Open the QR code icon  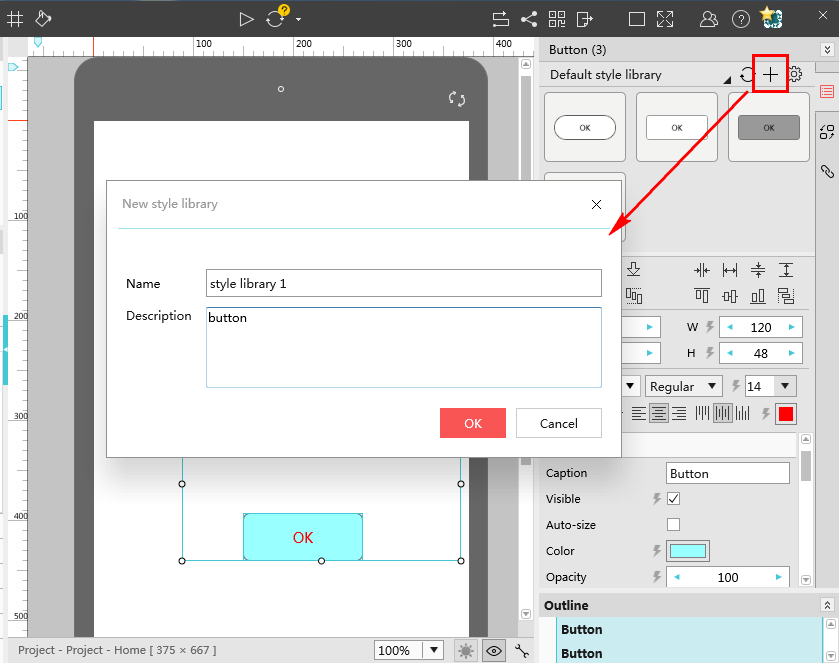pyautogui.click(x=557, y=20)
